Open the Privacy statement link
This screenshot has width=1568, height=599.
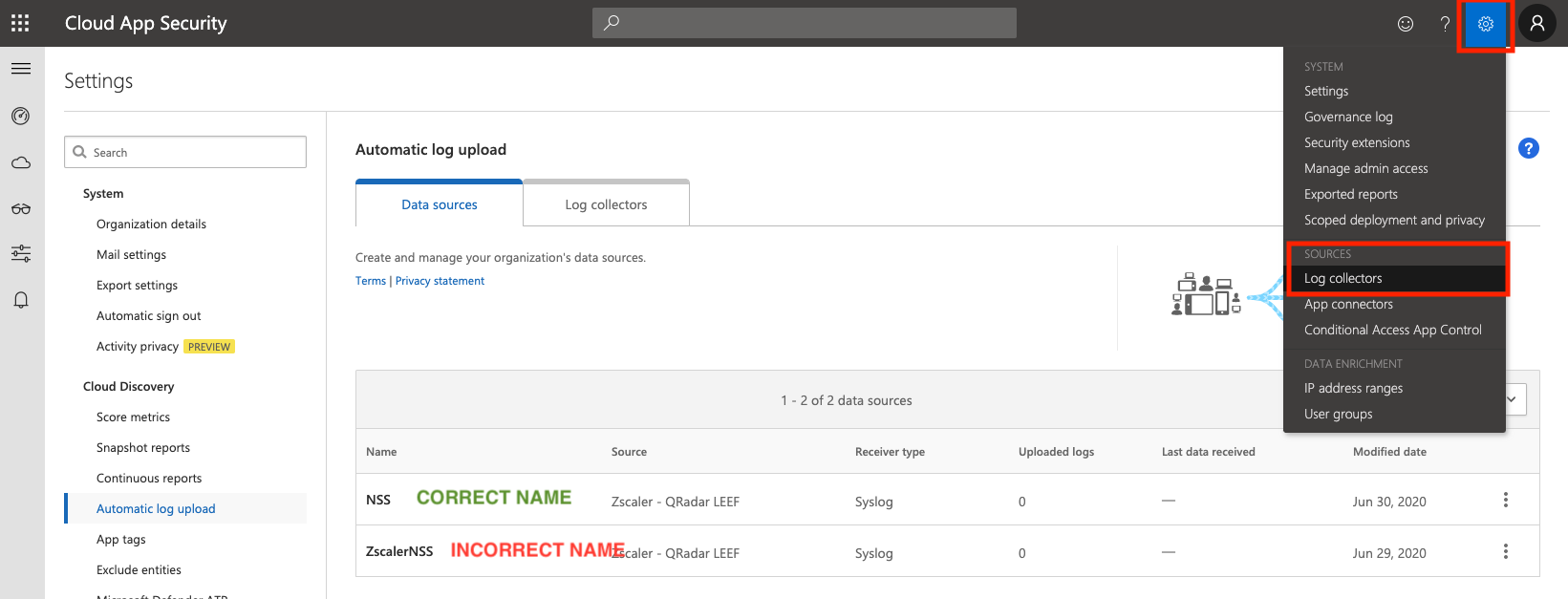coord(440,281)
